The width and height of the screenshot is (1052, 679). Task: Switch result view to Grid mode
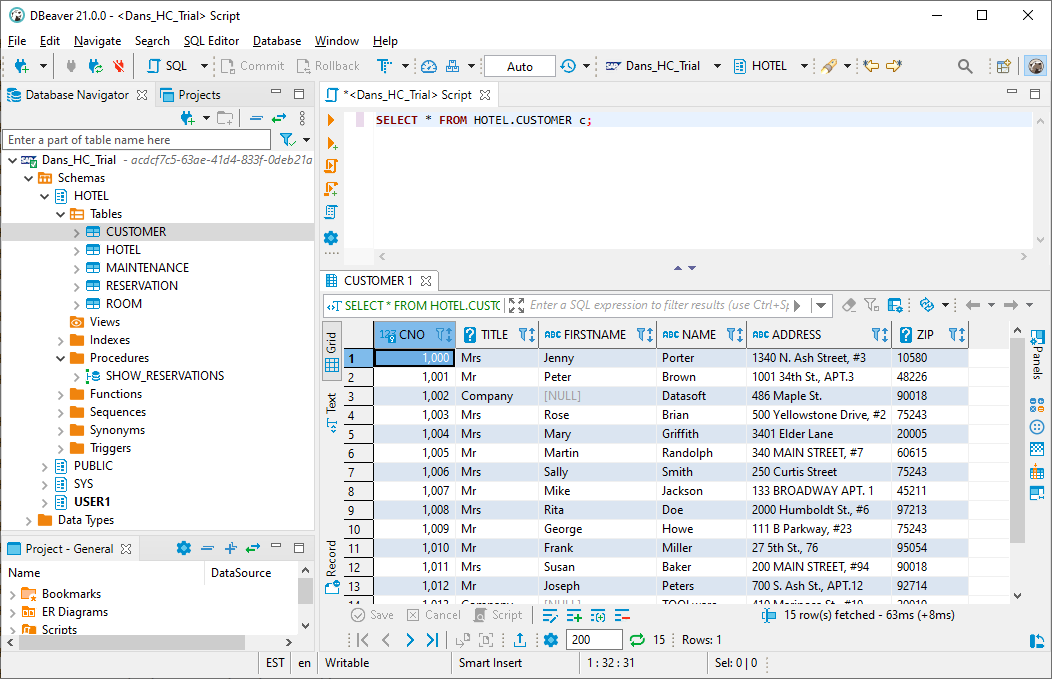(331, 352)
